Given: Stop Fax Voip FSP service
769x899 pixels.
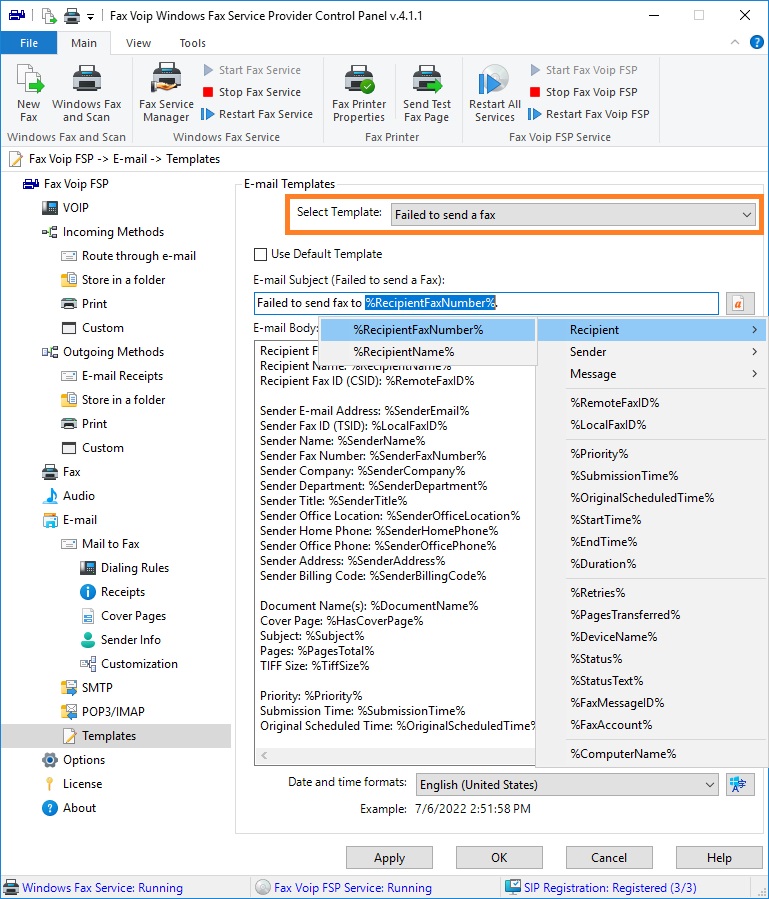Looking at the screenshot, I should click(x=583, y=92).
